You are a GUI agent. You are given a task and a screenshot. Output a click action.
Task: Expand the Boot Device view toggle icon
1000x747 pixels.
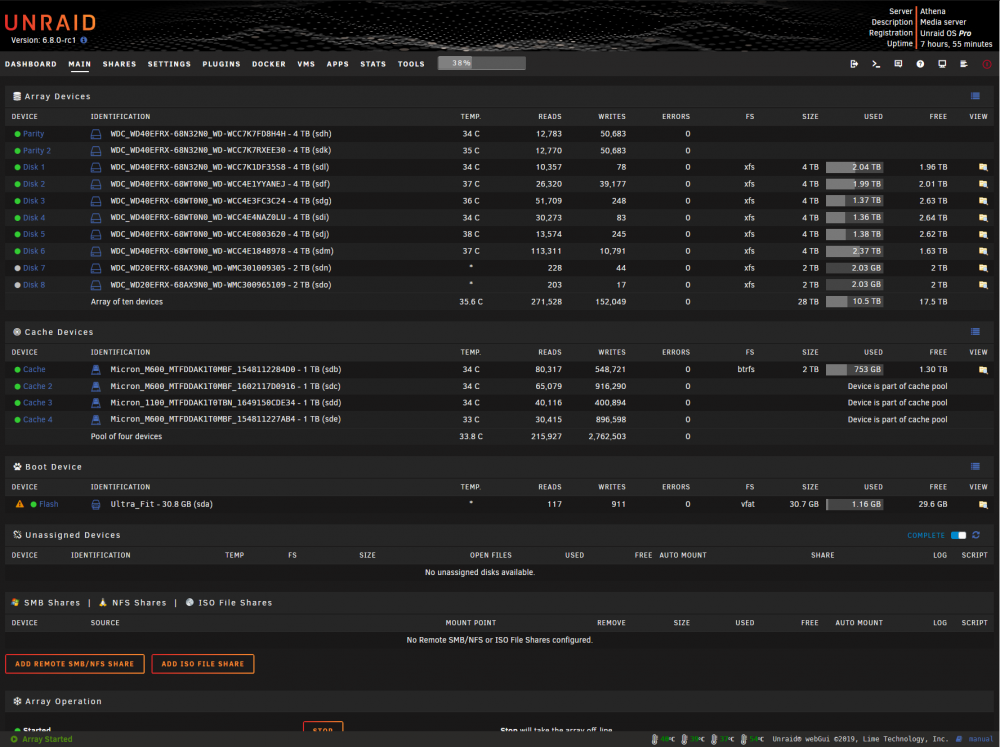pos(975,466)
